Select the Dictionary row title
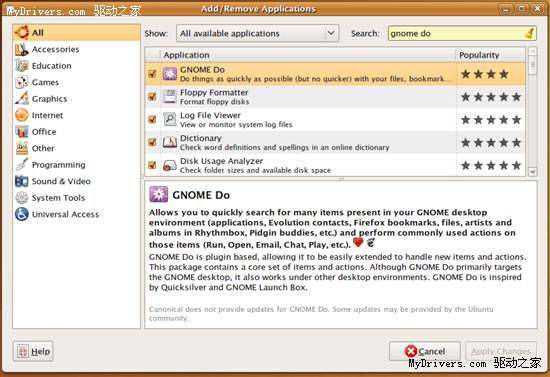 click(201, 138)
